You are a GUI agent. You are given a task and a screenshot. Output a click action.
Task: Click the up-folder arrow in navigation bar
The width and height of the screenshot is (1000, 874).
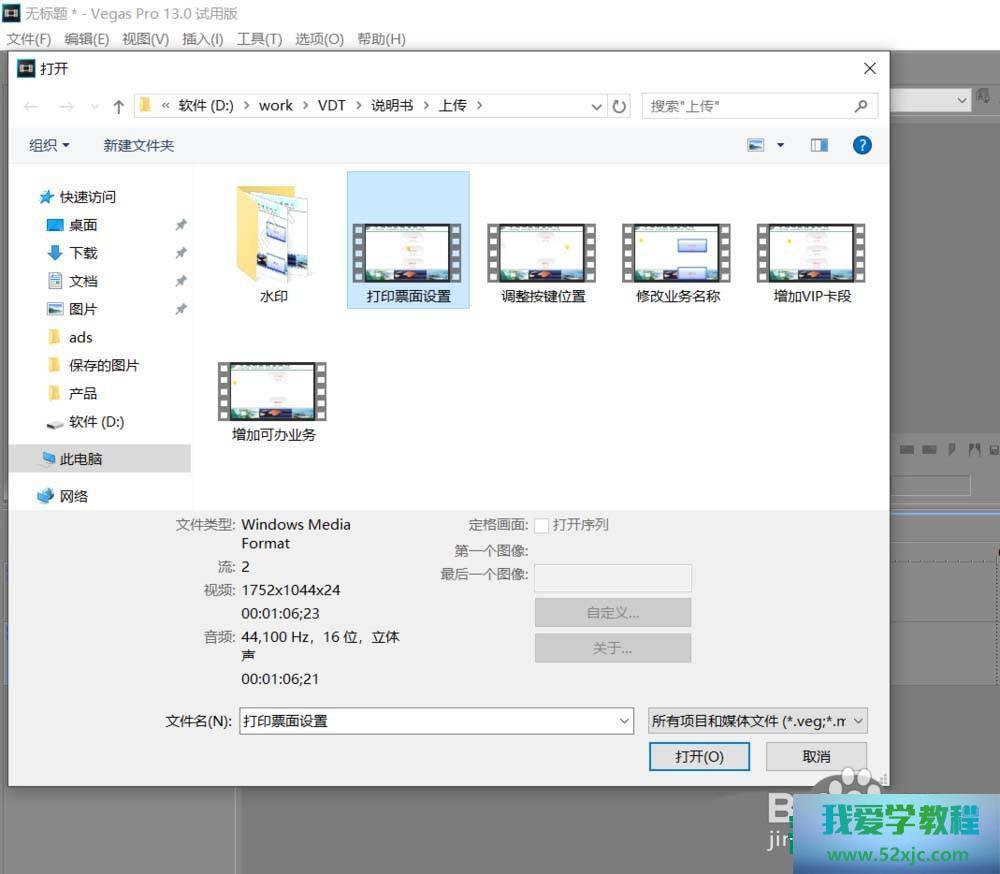(119, 106)
